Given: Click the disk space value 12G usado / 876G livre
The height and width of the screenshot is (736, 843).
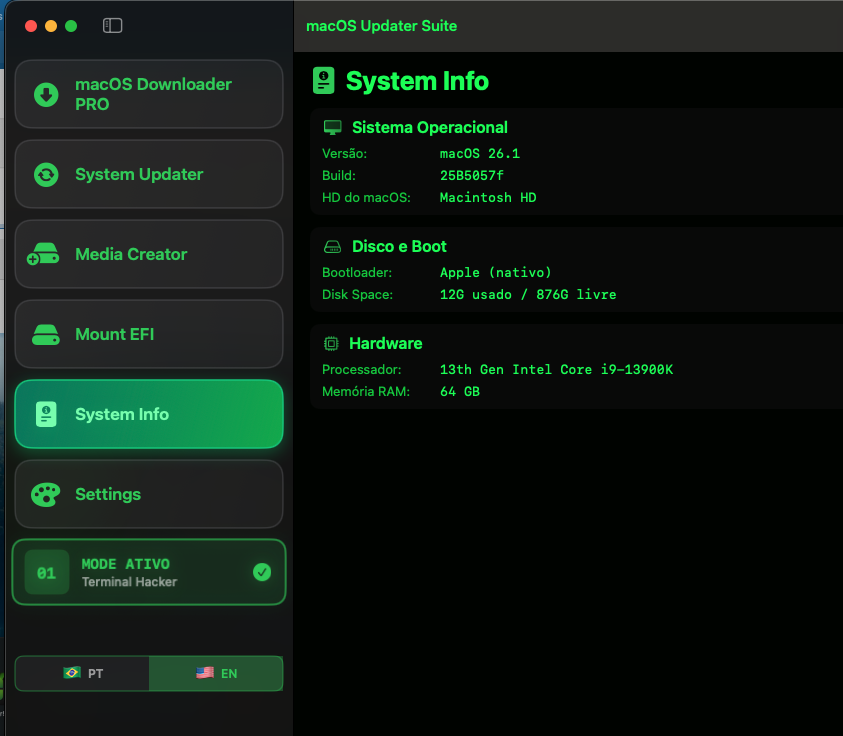Looking at the screenshot, I should point(528,295).
